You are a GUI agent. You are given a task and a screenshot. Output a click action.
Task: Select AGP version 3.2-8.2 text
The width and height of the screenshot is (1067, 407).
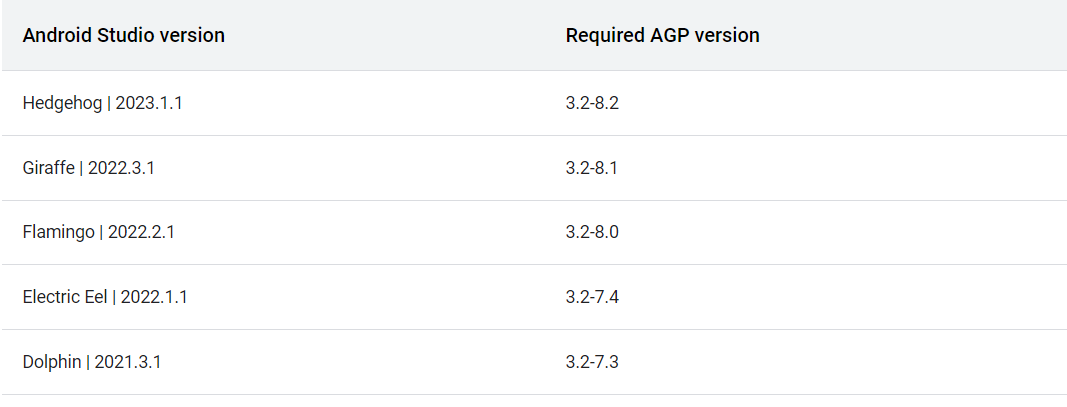pos(592,103)
